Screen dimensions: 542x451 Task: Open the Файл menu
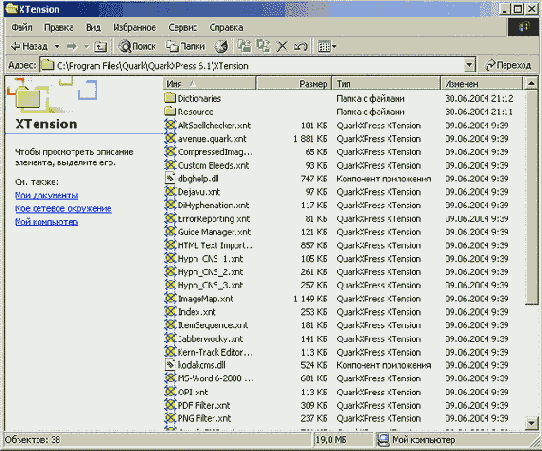pos(22,27)
